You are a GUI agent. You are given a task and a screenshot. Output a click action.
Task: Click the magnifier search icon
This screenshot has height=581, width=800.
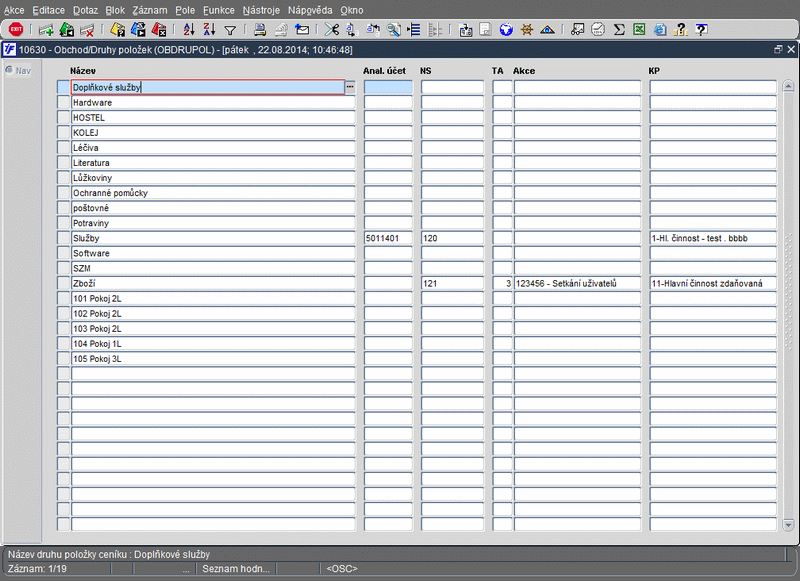coord(393,30)
